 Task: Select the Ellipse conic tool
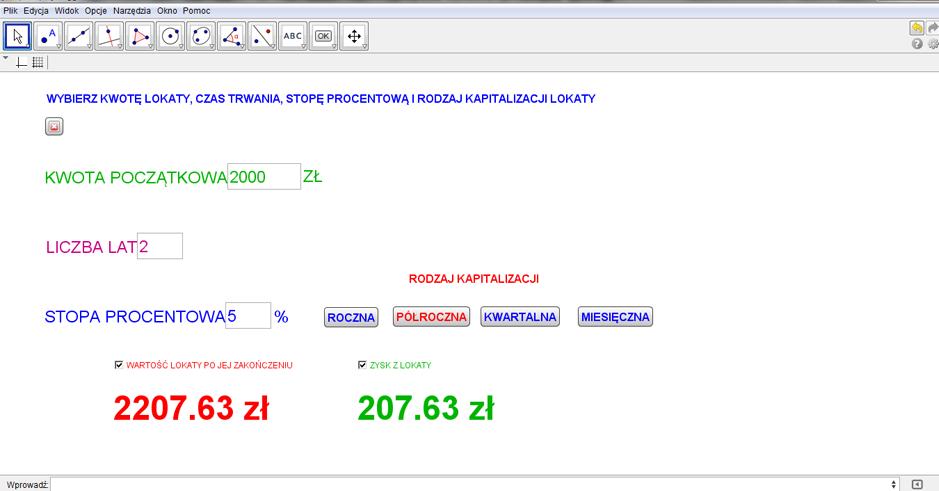(201, 36)
